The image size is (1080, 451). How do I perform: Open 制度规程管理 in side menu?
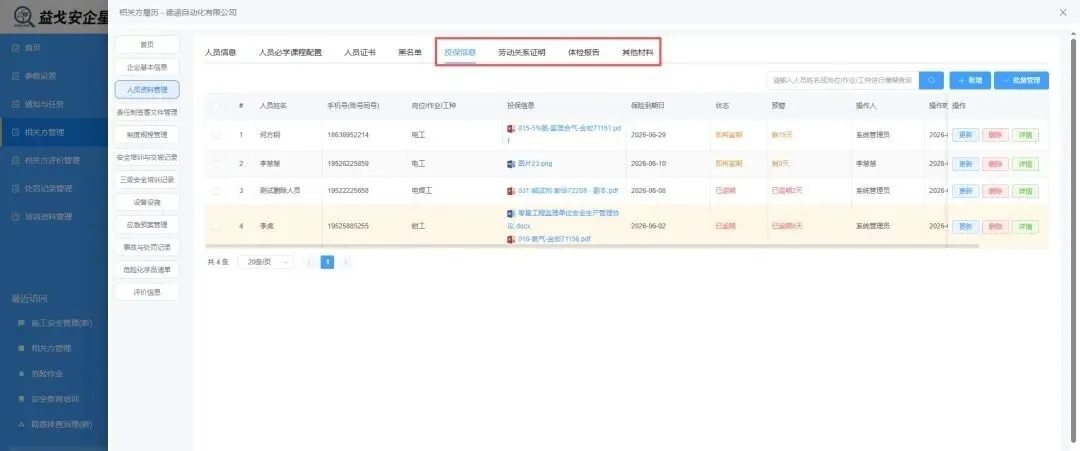coord(147,134)
